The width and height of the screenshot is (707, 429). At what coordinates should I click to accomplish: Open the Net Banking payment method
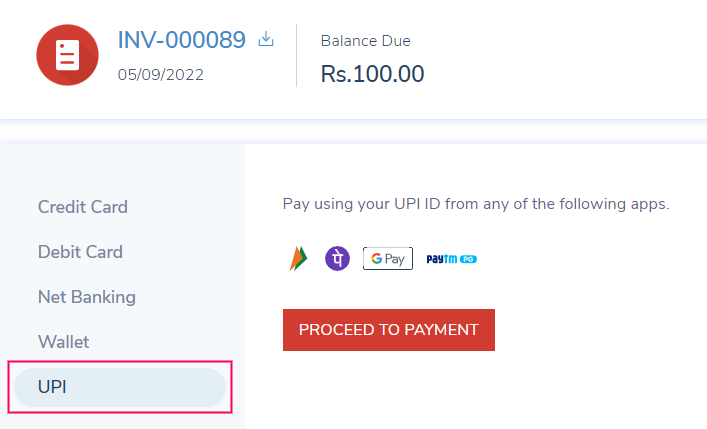87,297
